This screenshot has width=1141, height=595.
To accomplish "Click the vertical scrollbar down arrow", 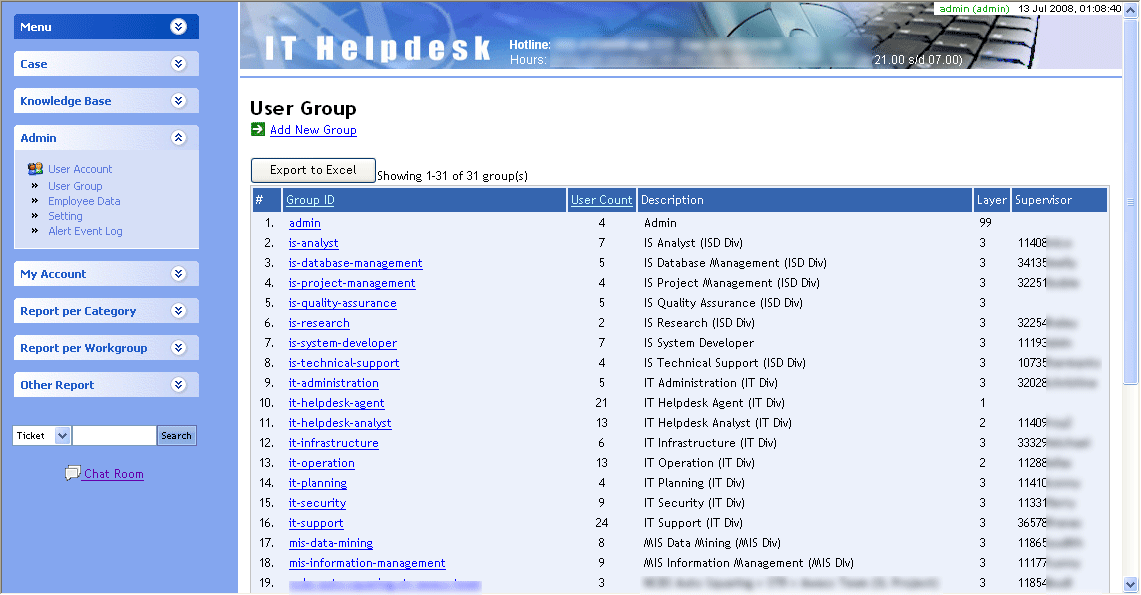I will [1130, 585].
